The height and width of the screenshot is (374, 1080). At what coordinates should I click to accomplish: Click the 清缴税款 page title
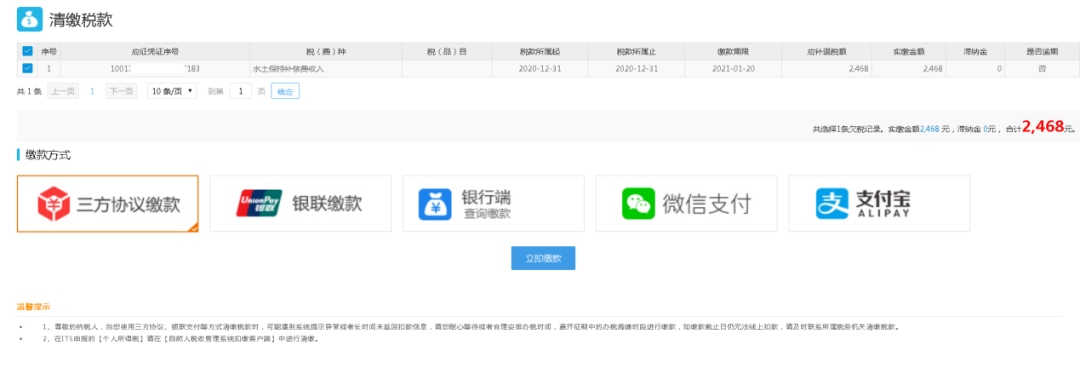81,20
